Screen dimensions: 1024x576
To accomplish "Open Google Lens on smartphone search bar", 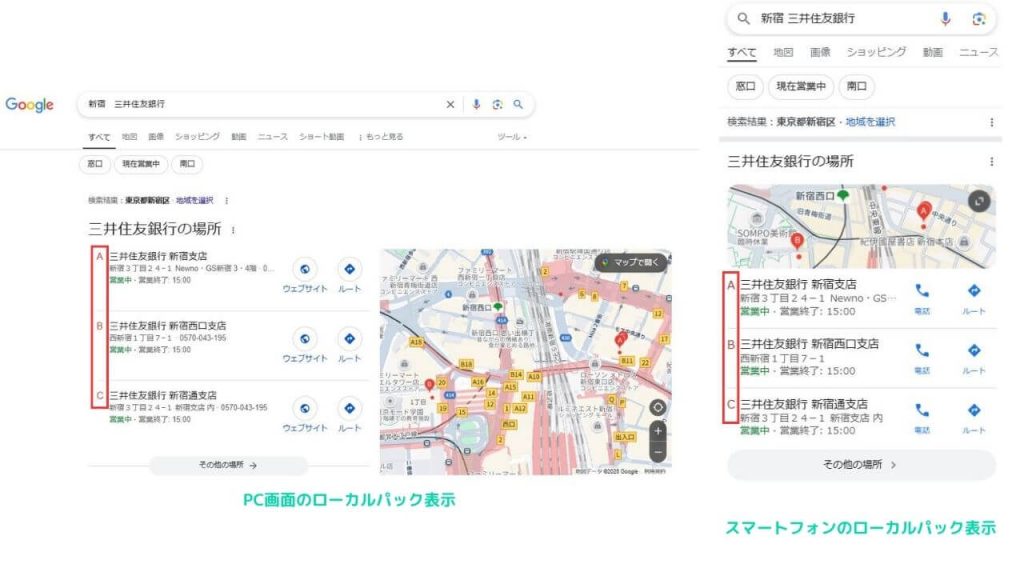I will pos(978,19).
